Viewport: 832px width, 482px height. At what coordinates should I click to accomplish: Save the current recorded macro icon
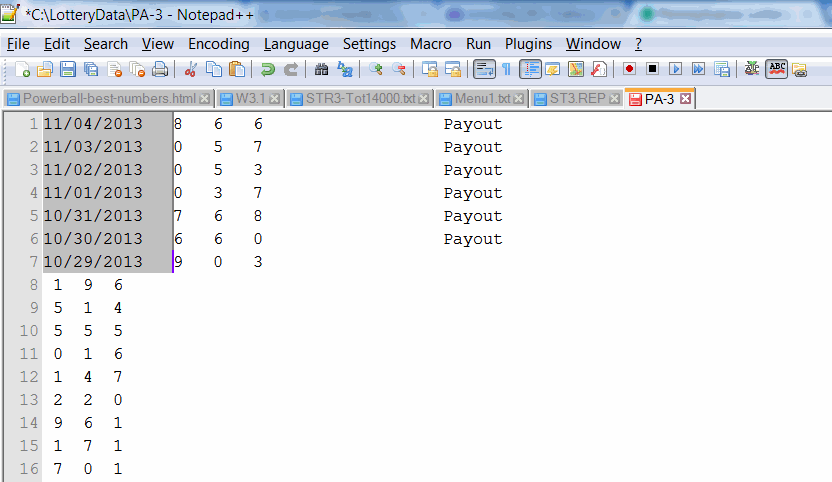[x=722, y=69]
